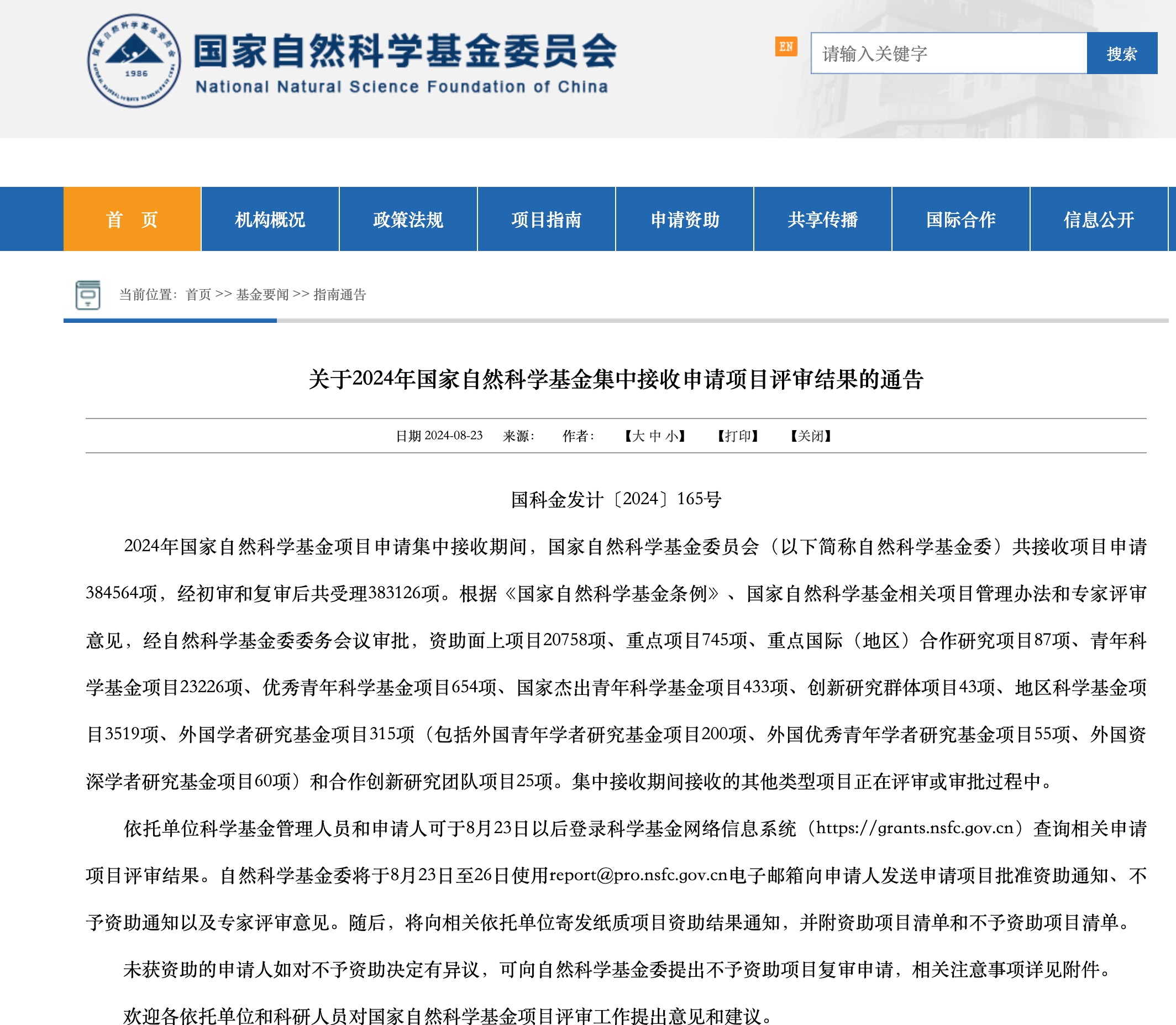Click the sentence starting 未获资助的申请人
This screenshot has width=1176, height=1025.
617,969
